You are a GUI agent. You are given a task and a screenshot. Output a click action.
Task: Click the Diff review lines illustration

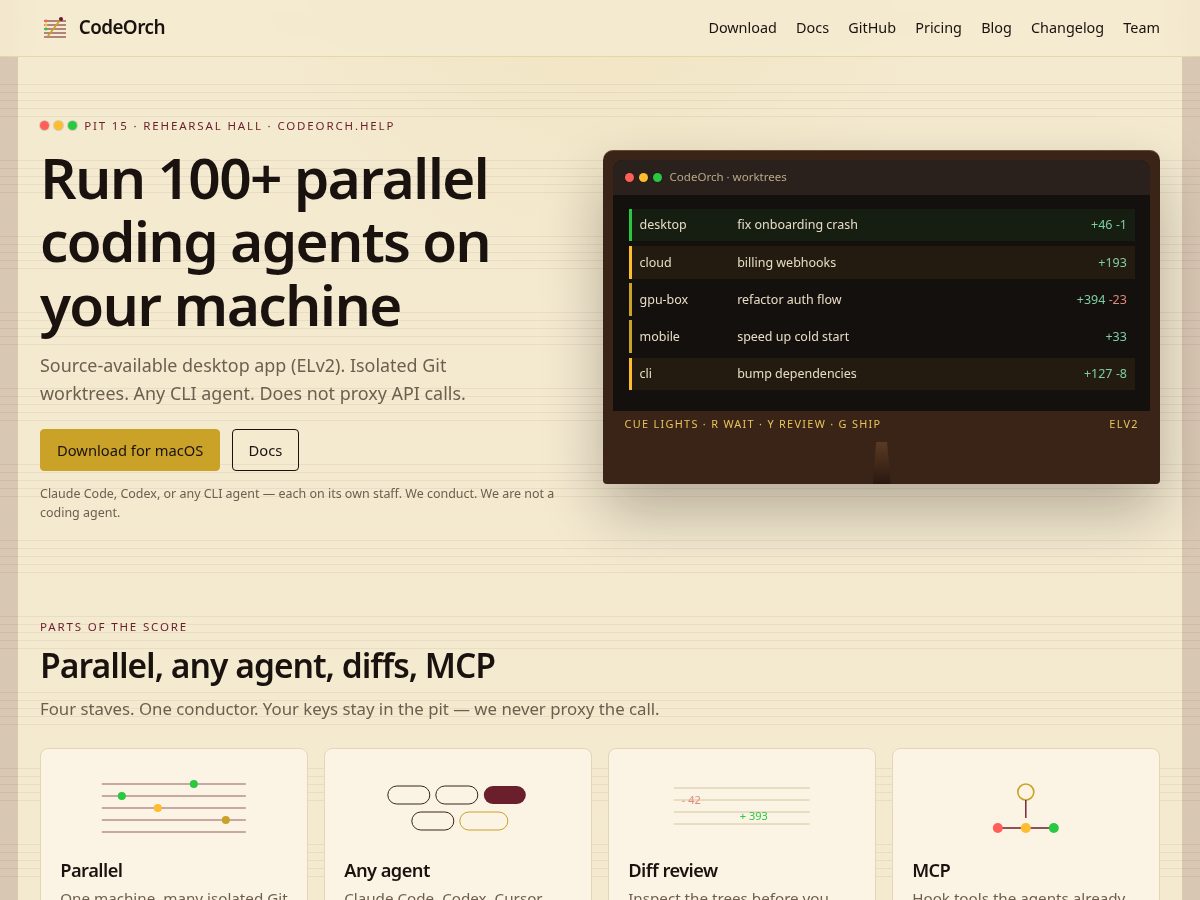tap(741, 806)
